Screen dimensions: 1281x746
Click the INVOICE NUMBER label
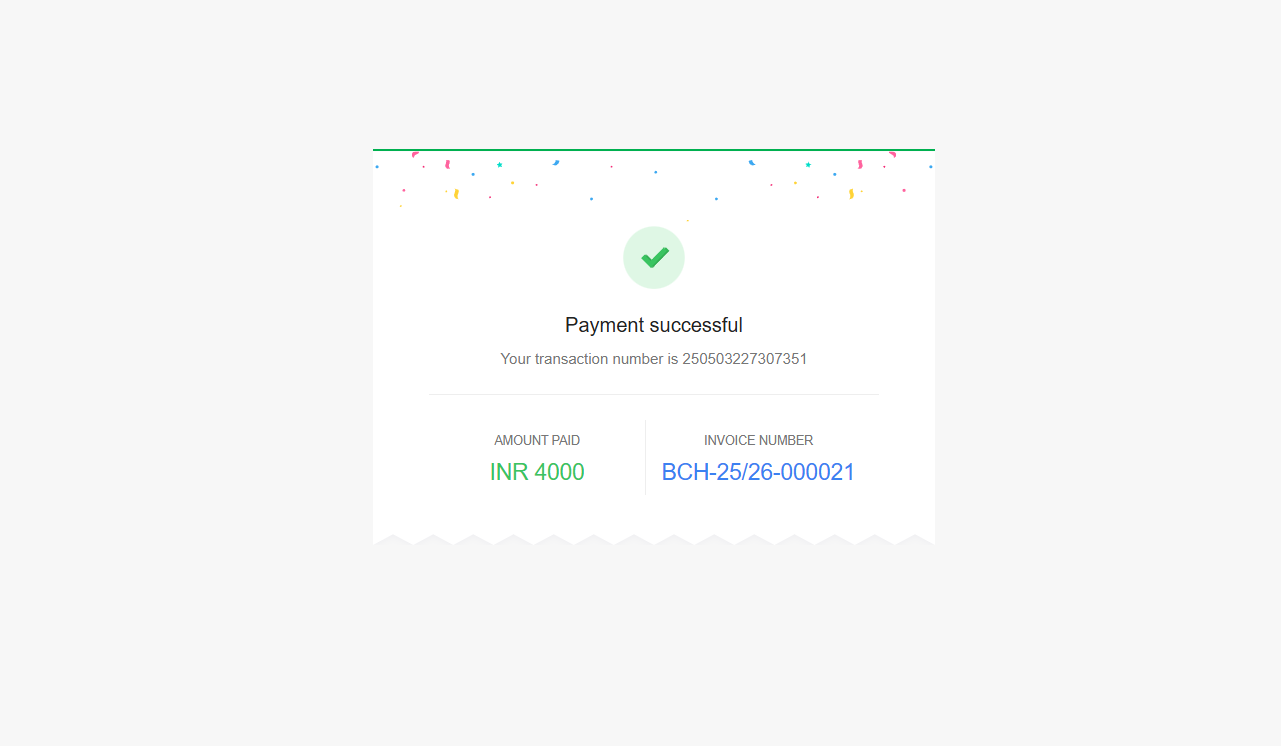(758, 440)
